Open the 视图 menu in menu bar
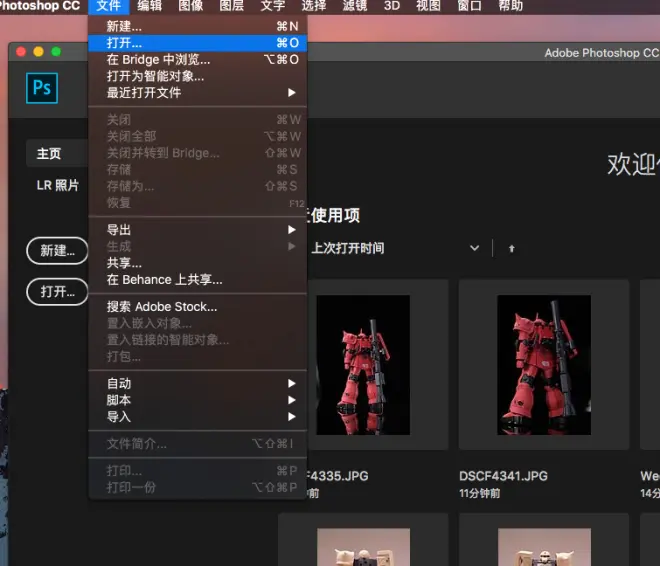 point(428,6)
